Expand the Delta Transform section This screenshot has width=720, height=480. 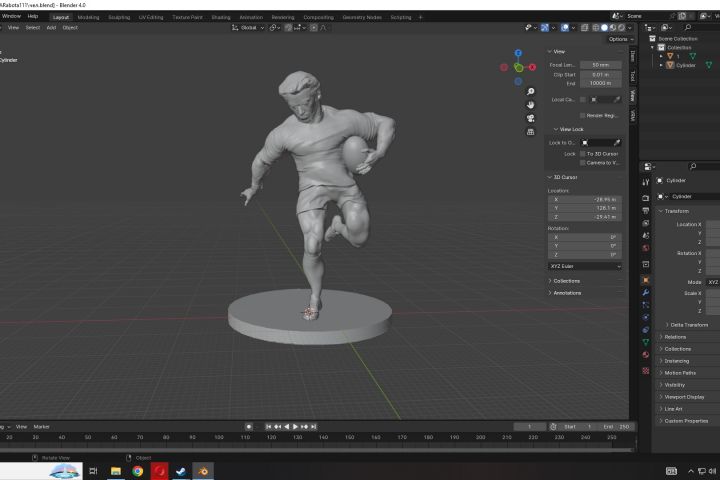pos(689,325)
